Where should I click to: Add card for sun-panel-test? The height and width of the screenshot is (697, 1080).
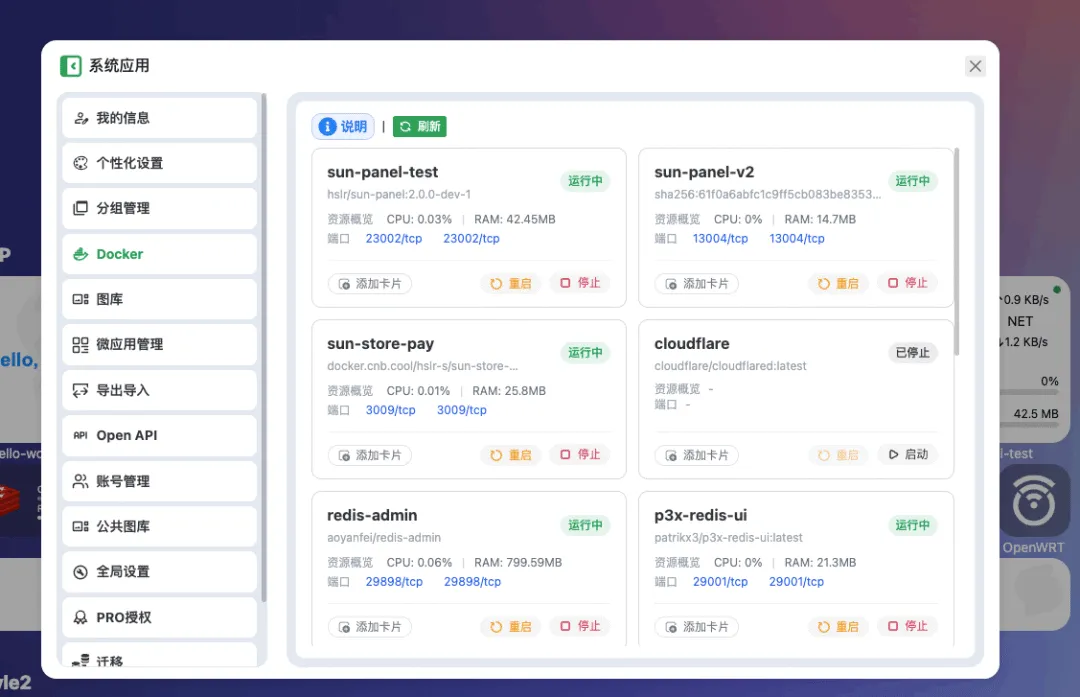pyautogui.click(x=370, y=284)
